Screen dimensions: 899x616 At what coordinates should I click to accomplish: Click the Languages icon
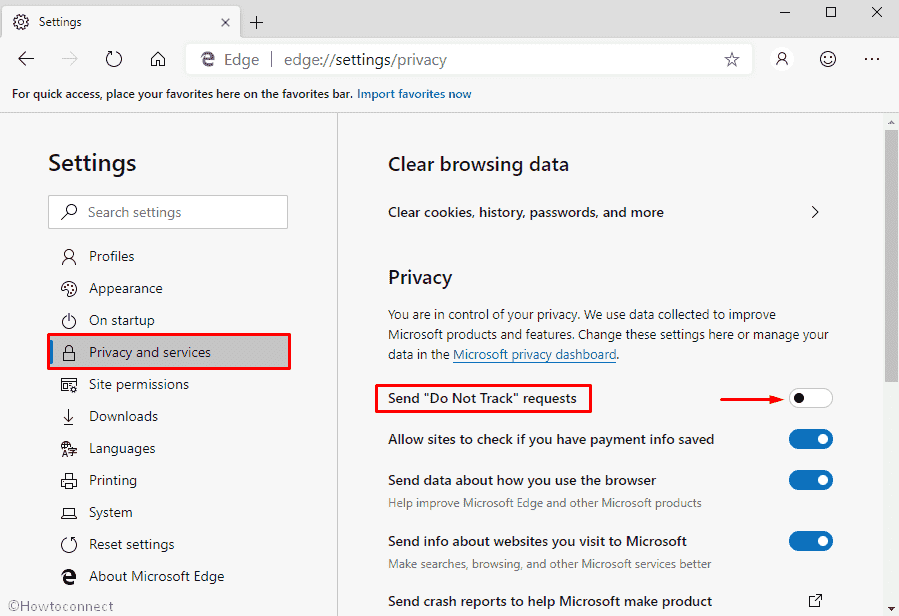[x=69, y=449]
